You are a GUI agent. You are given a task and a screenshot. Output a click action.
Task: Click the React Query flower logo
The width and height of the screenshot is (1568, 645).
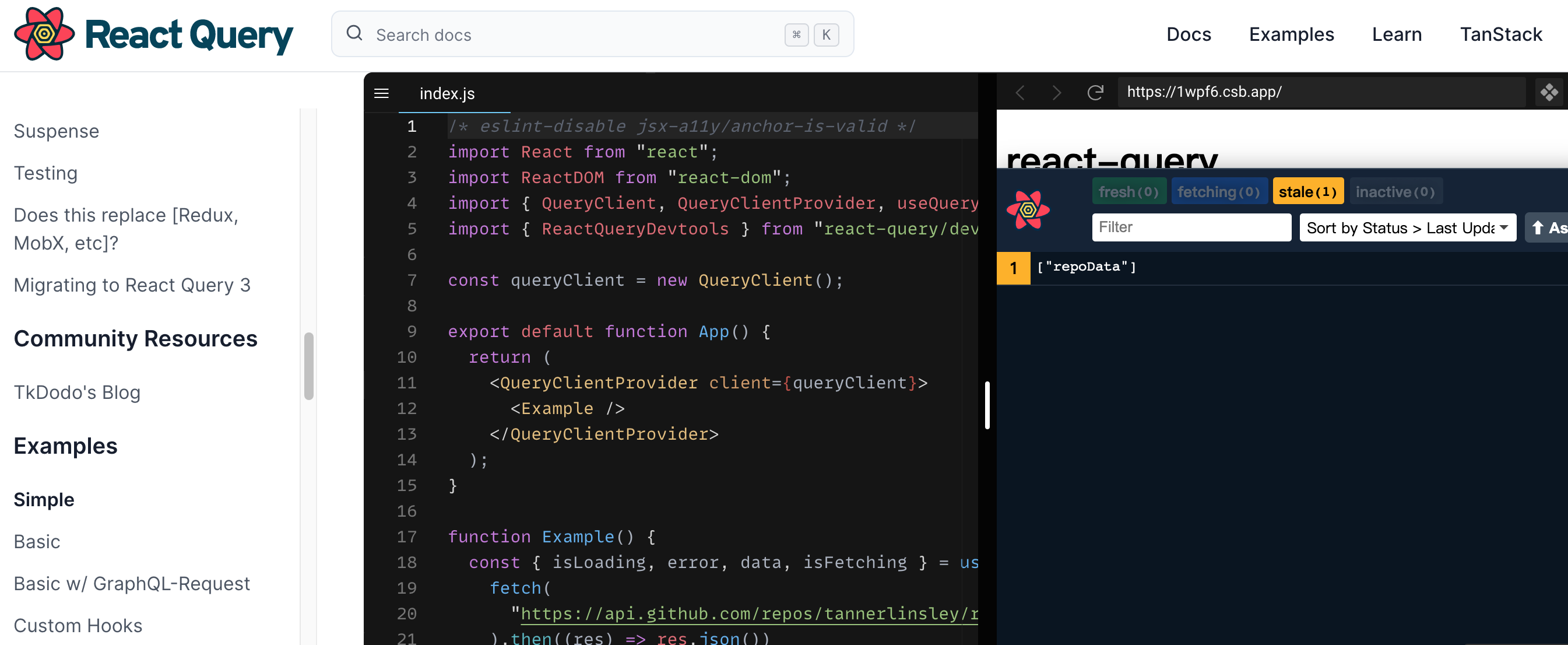44,34
